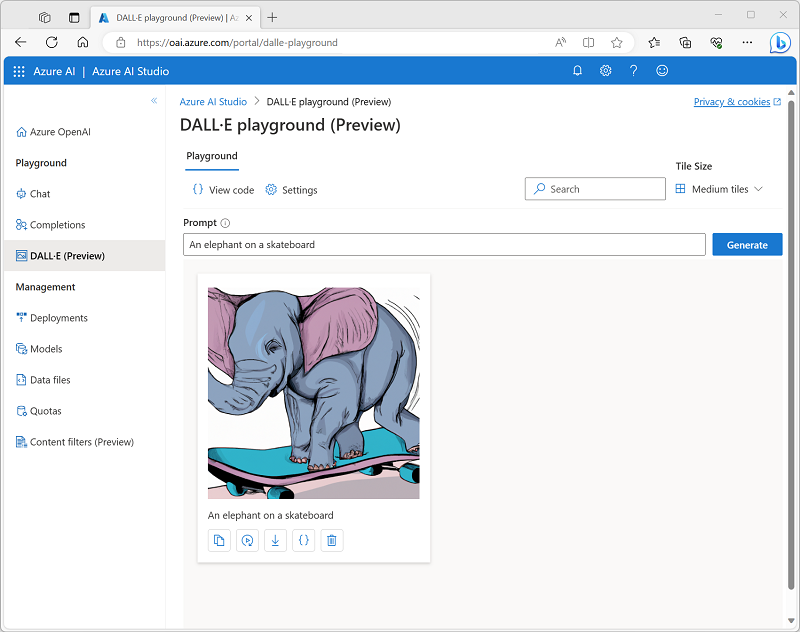Open the browser settings menu
The image size is (800, 632).
747,42
